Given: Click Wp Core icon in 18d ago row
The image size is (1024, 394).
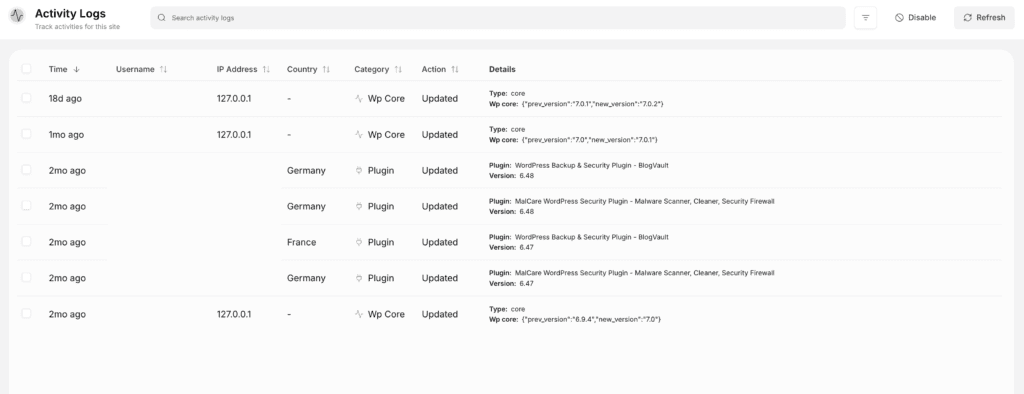Looking at the screenshot, I should [359, 99].
